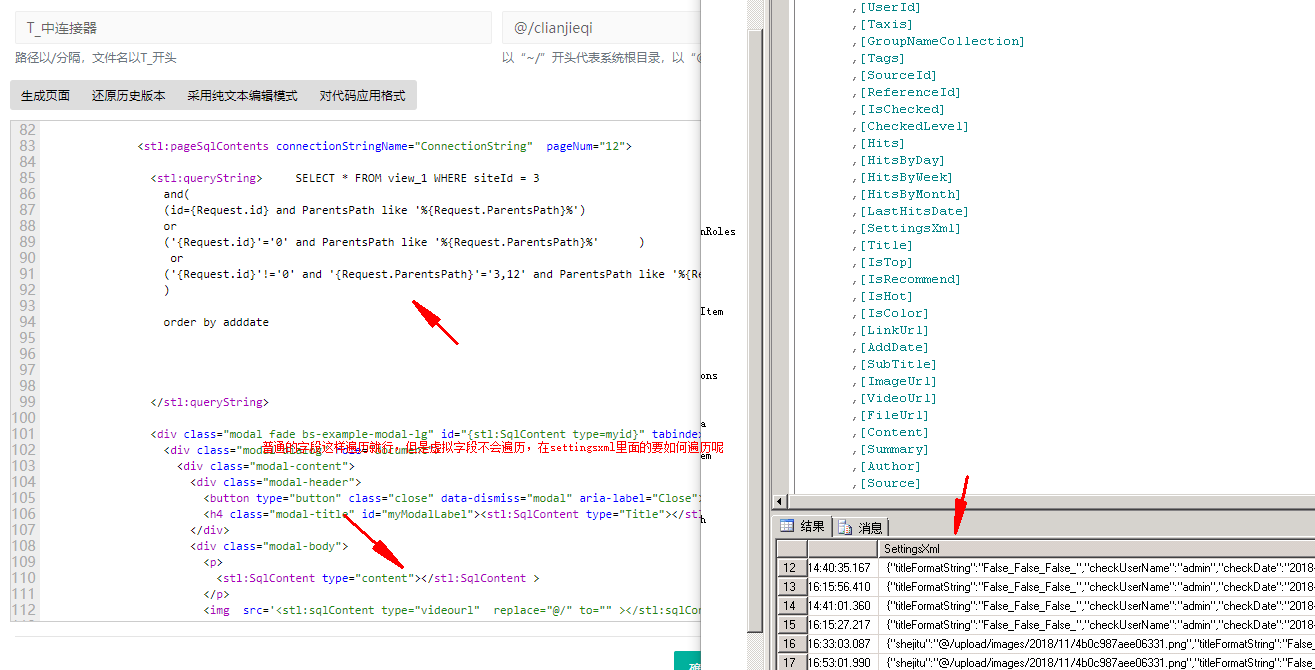1315x670 pixels.
Task: Click the results grid icon on 结果 tab
Action: pos(787,527)
